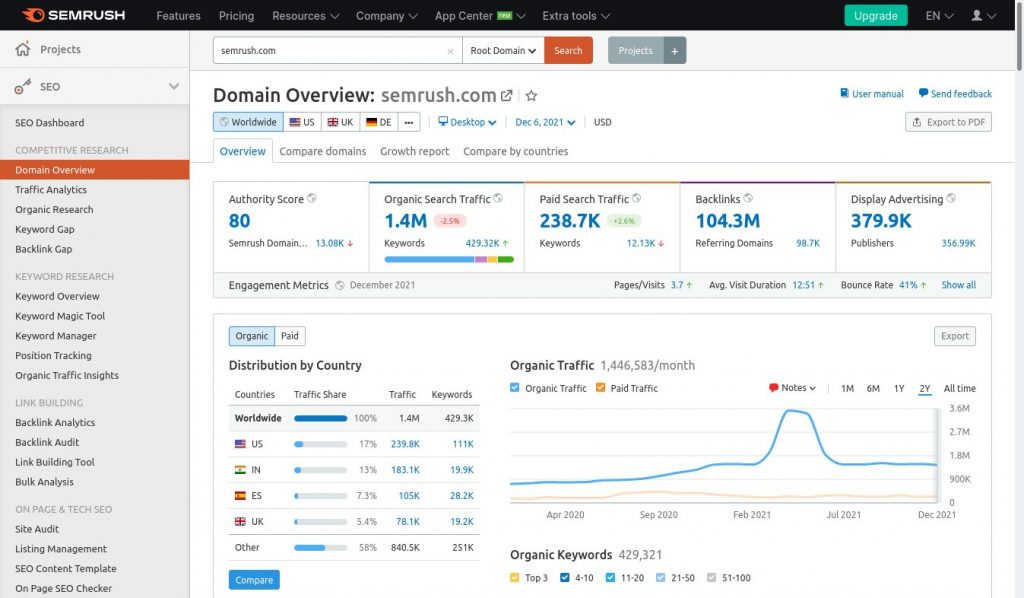Image resolution: width=1024 pixels, height=598 pixels.
Task: Star the domain as favorite
Action: coord(532,96)
